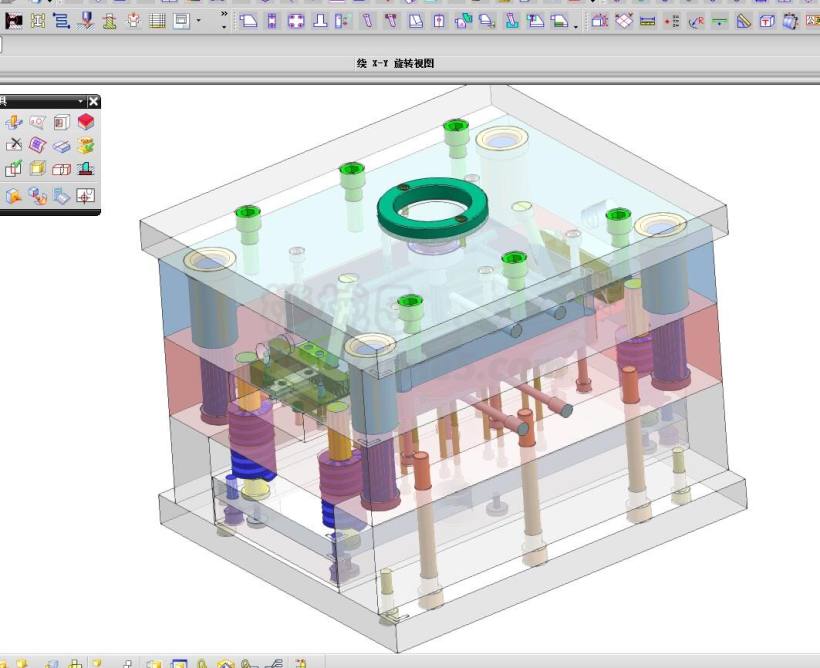Click the green locating ring on mold
This screenshot has height=668, width=820.
pyautogui.click(x=432, y=208)
